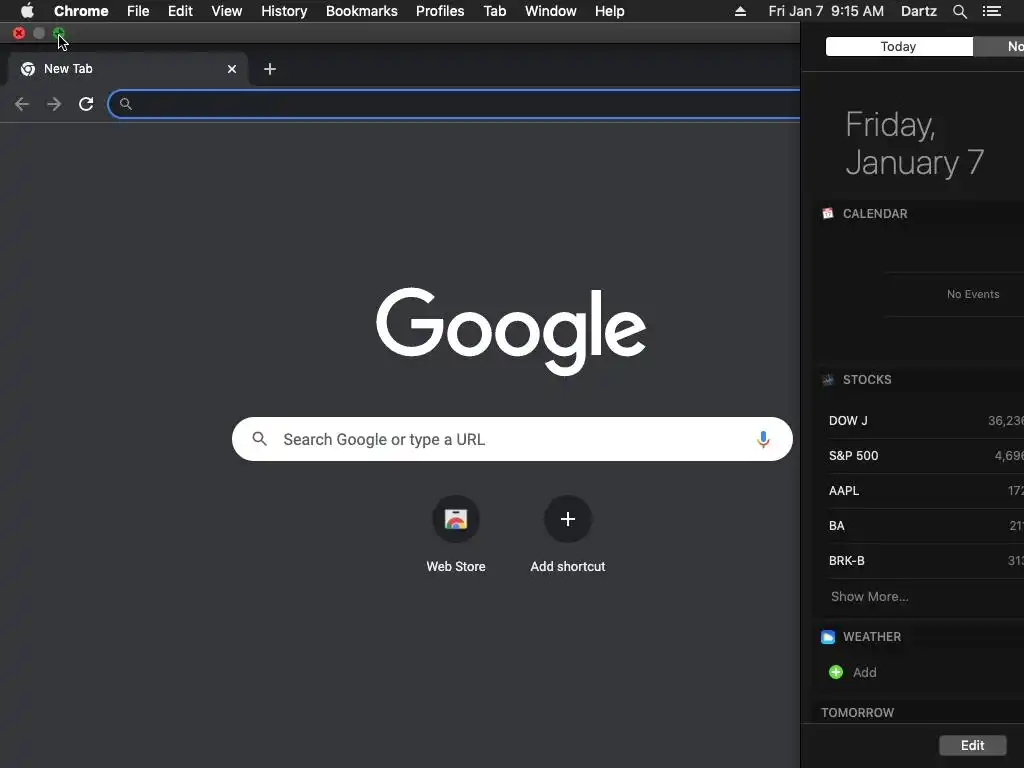1024x768 pixels.
Task: Reload the current page
Action: pyautogui.click(x=86, y=104)
